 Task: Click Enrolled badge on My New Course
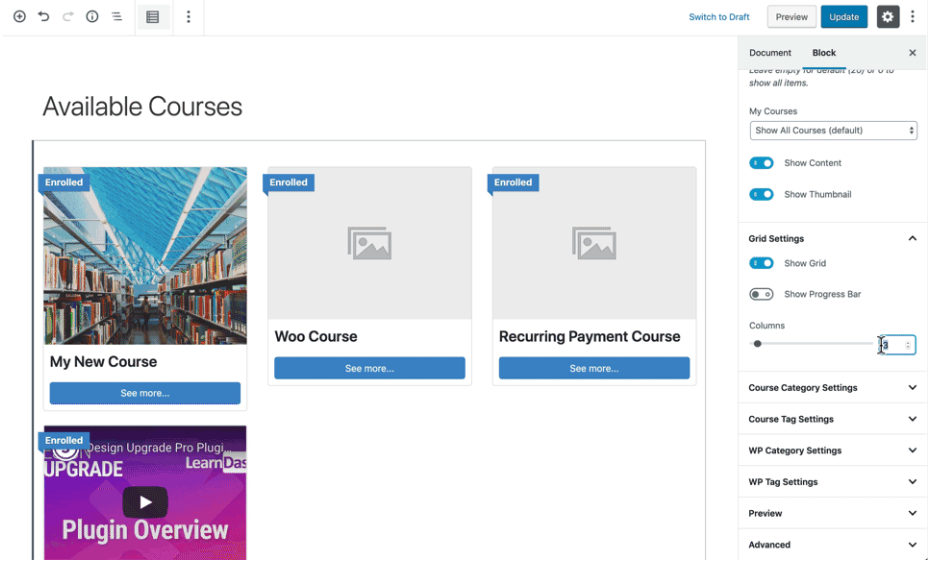point(64,183)
